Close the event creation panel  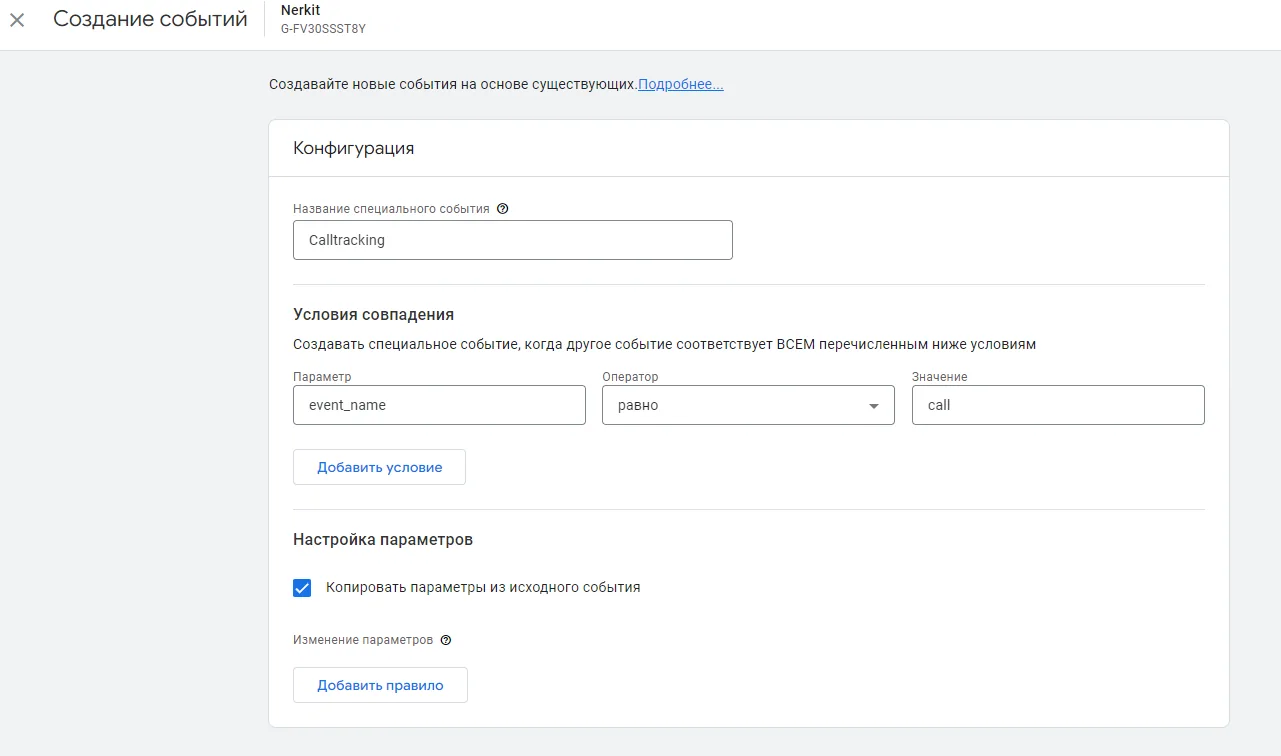click(x=17, y=20)
